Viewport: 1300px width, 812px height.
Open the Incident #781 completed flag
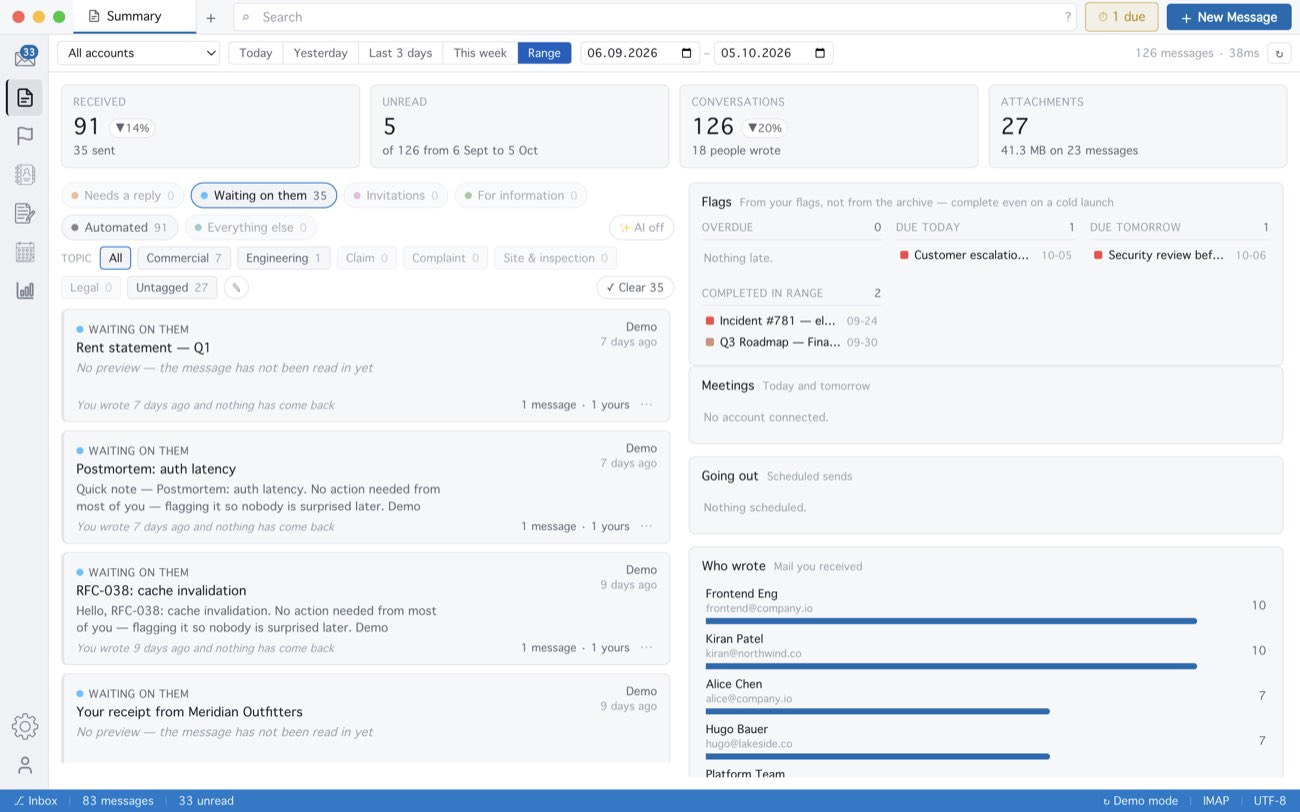click(x=791, y=321)
